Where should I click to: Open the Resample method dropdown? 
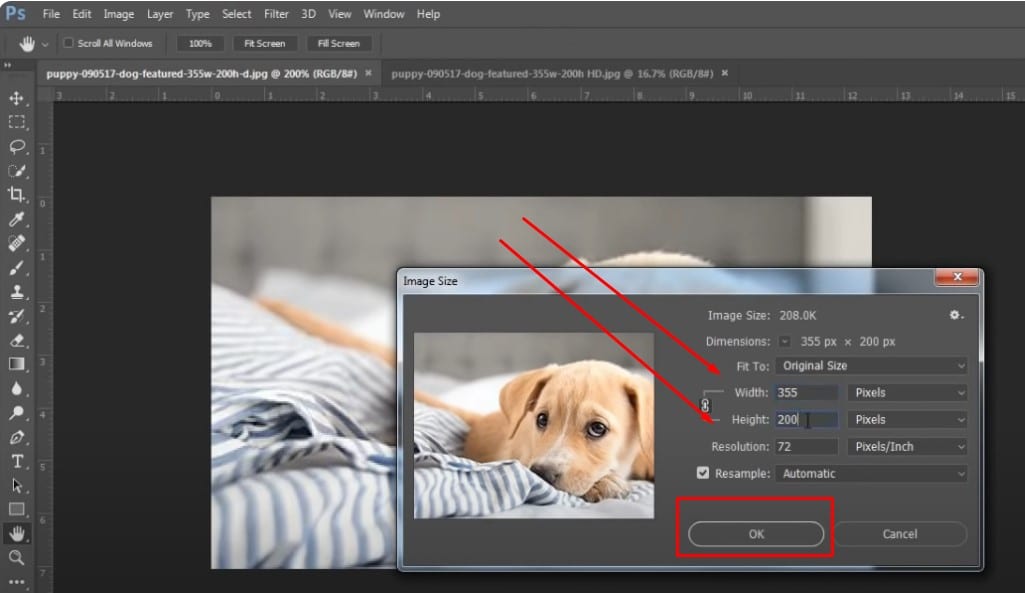click(x=871, y=473)
